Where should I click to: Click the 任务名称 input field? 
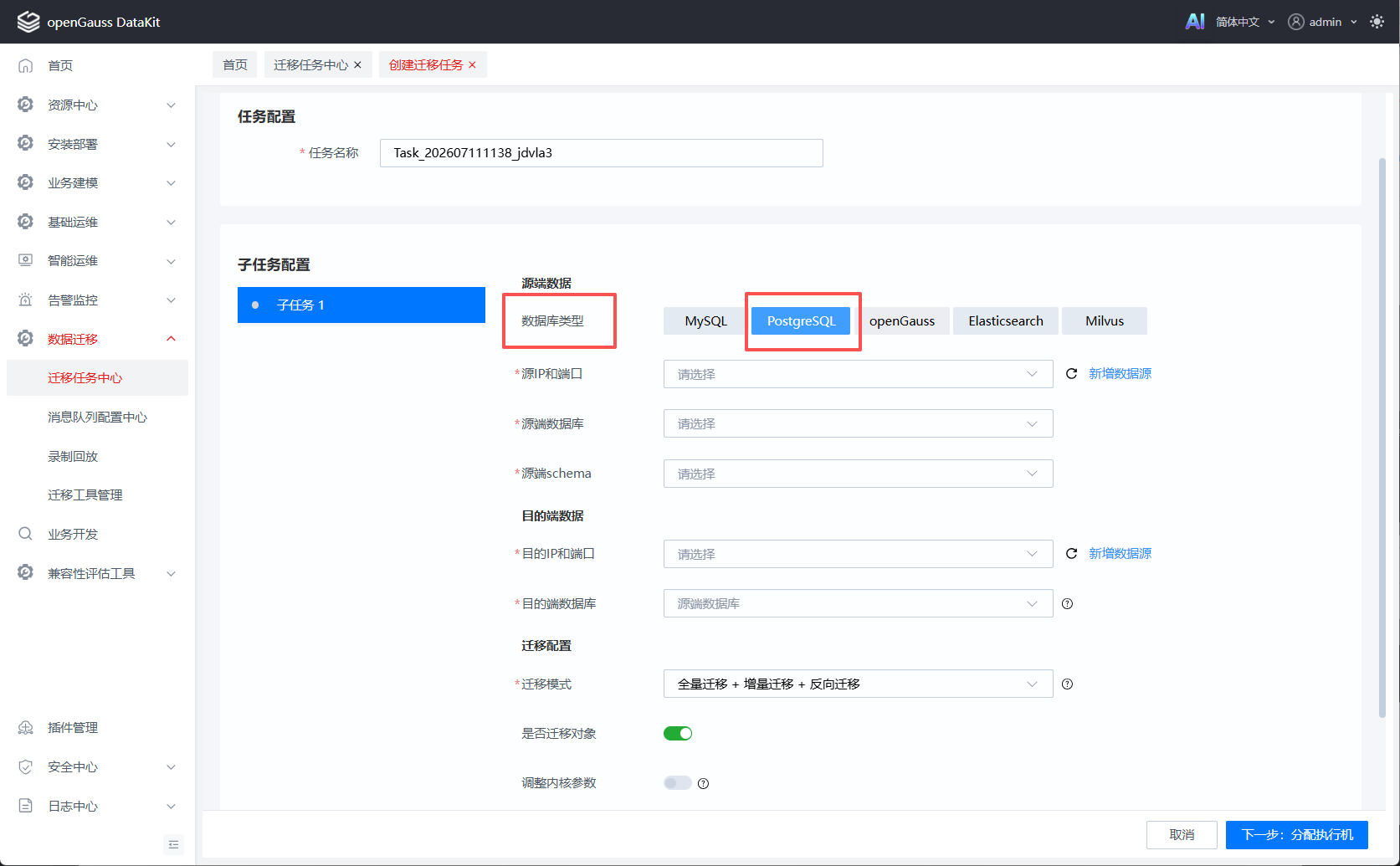602,153
